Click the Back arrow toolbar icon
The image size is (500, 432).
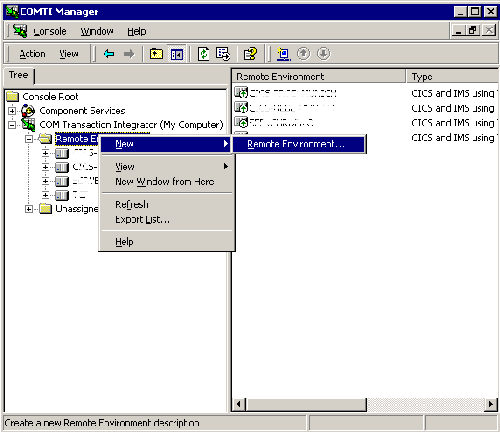[109, 54]
